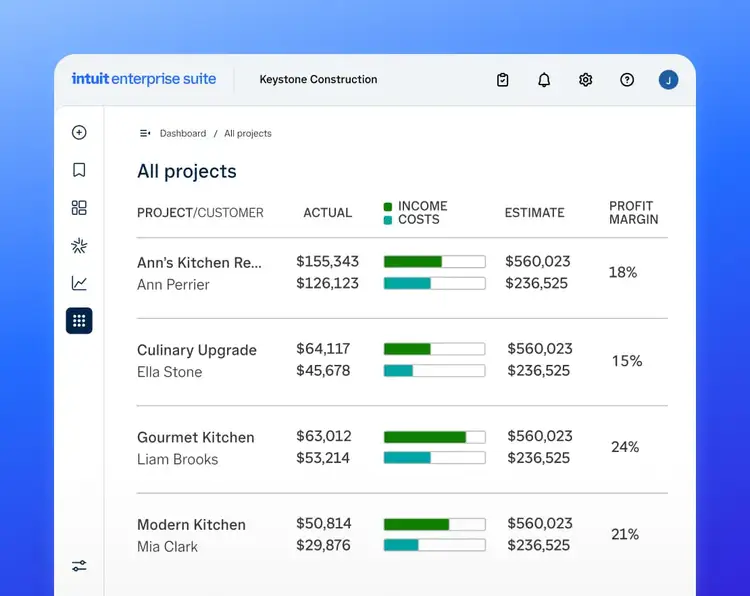Select customer Mia Clark
This screenshot has width=750, height=596.
[167, 546]
